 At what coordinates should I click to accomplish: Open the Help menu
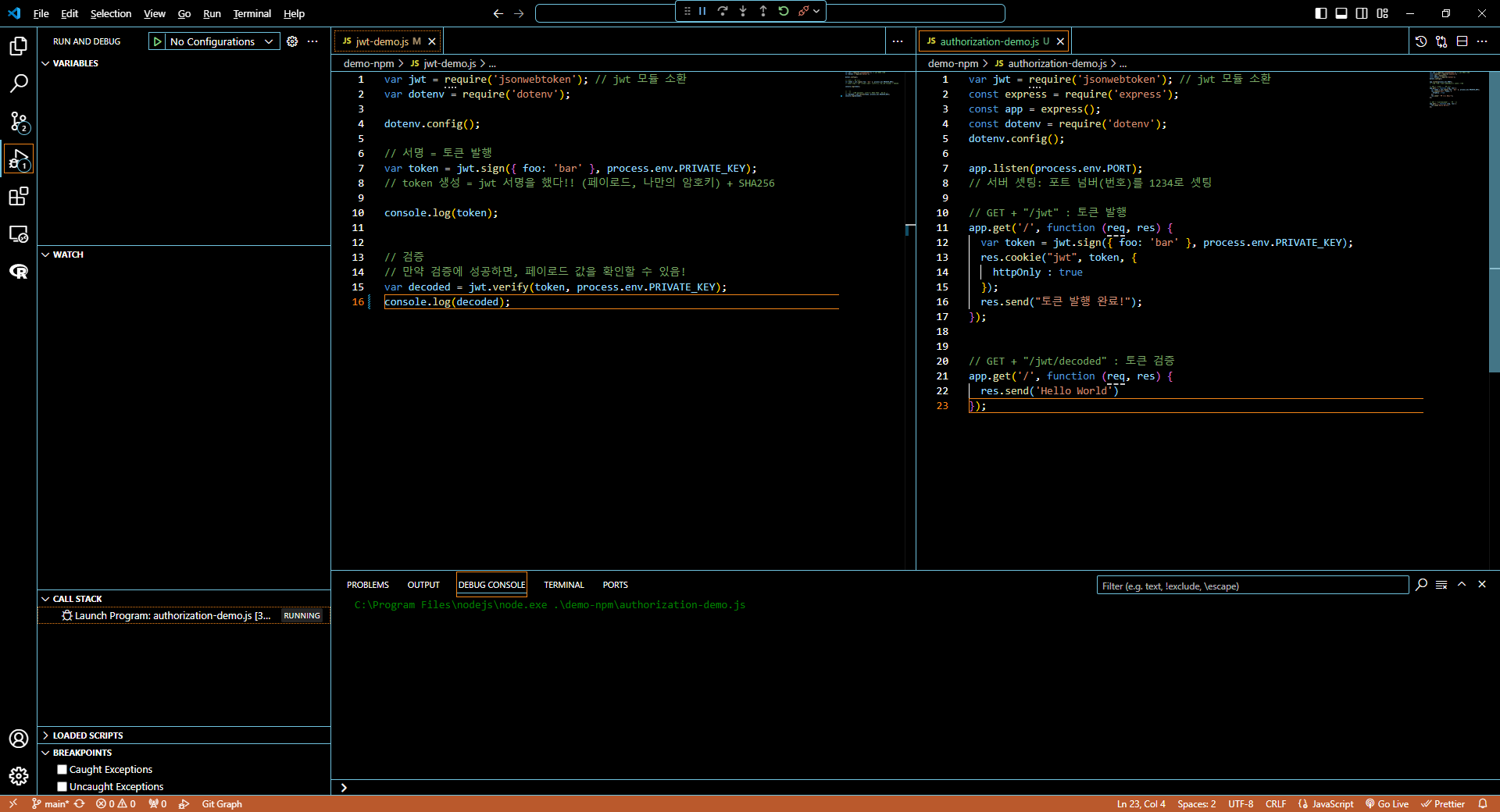pos(294,13)
